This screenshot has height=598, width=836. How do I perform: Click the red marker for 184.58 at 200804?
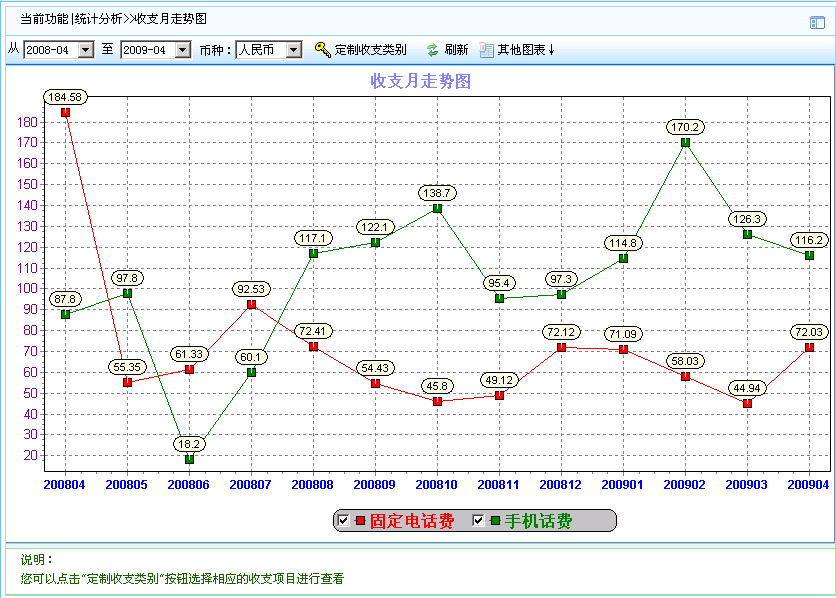(x=65, y=112)
